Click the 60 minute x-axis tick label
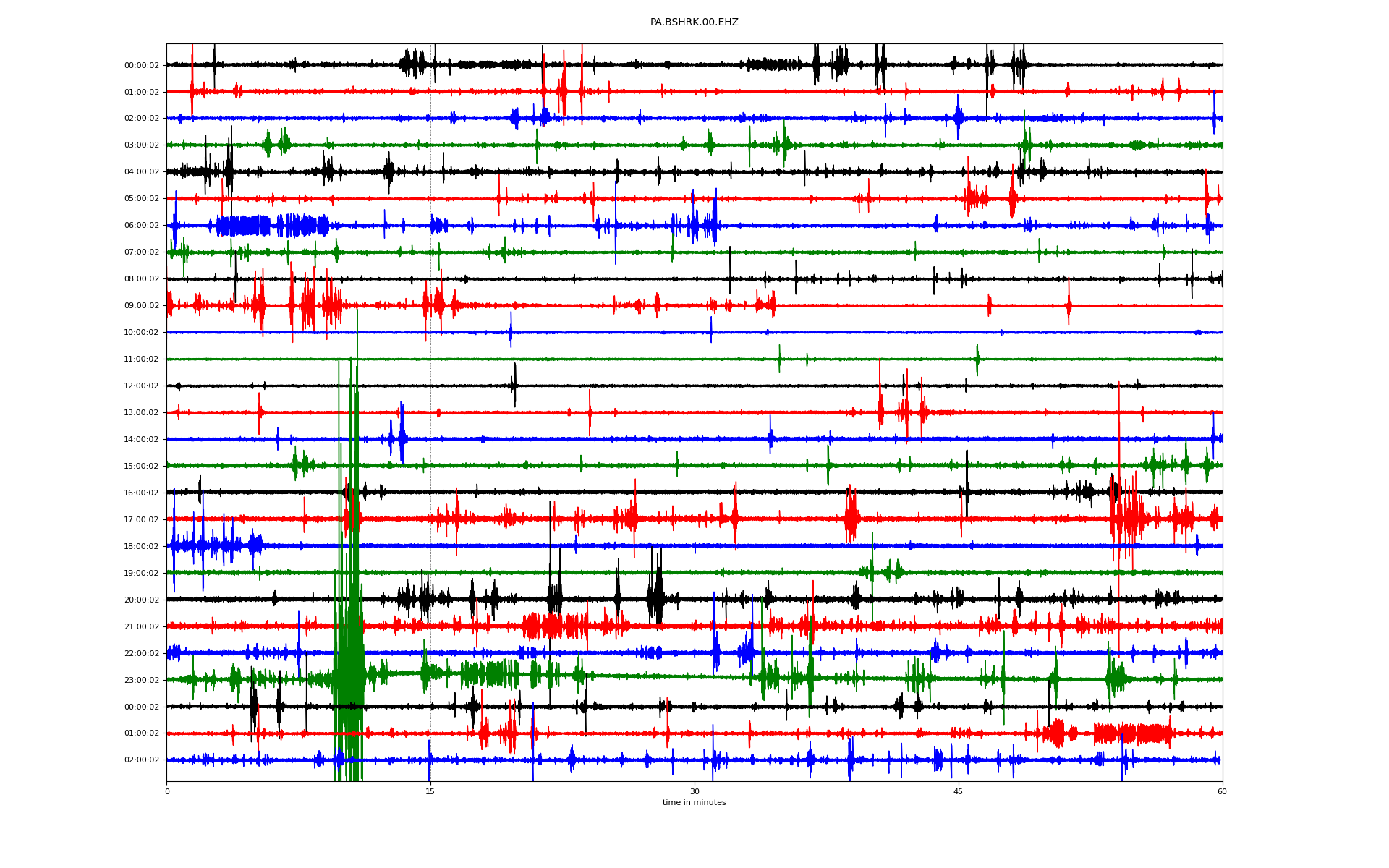Viewport: 1389px width, 868px height. coord(1222,791)
